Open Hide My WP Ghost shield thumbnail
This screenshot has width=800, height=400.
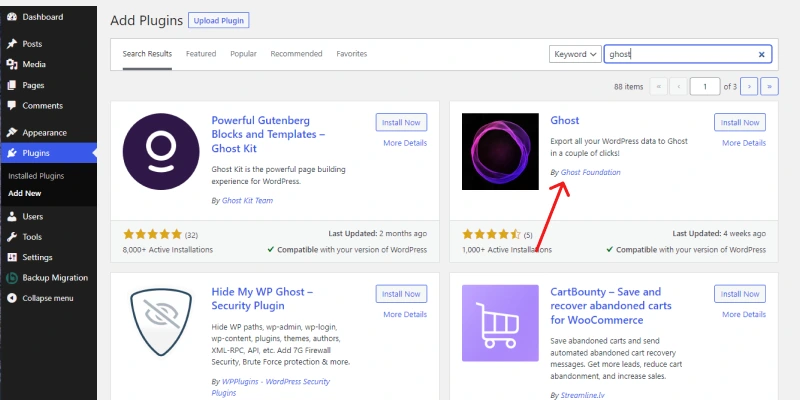161,322
